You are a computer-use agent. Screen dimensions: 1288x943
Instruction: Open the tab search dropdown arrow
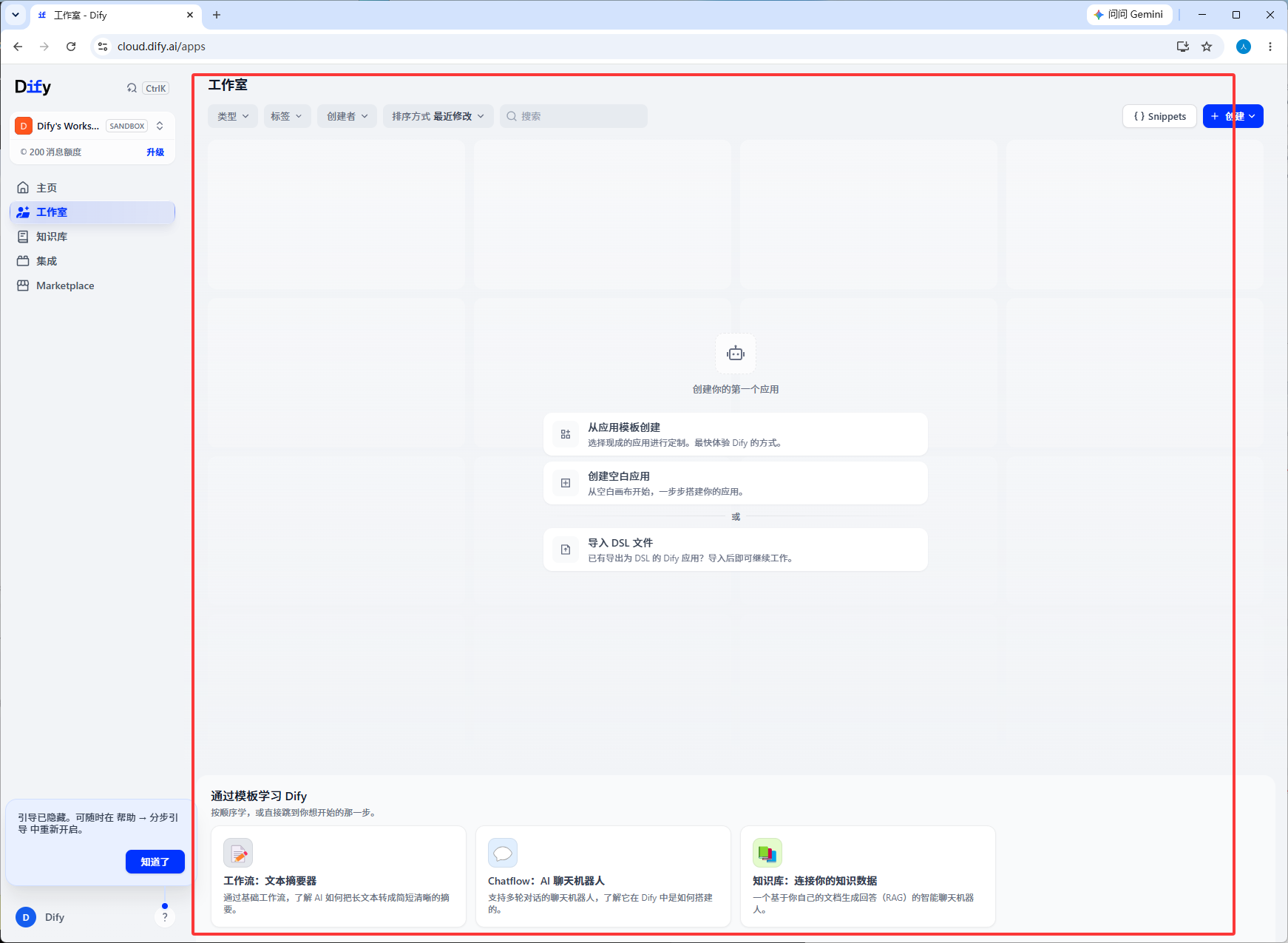[16, 15]
